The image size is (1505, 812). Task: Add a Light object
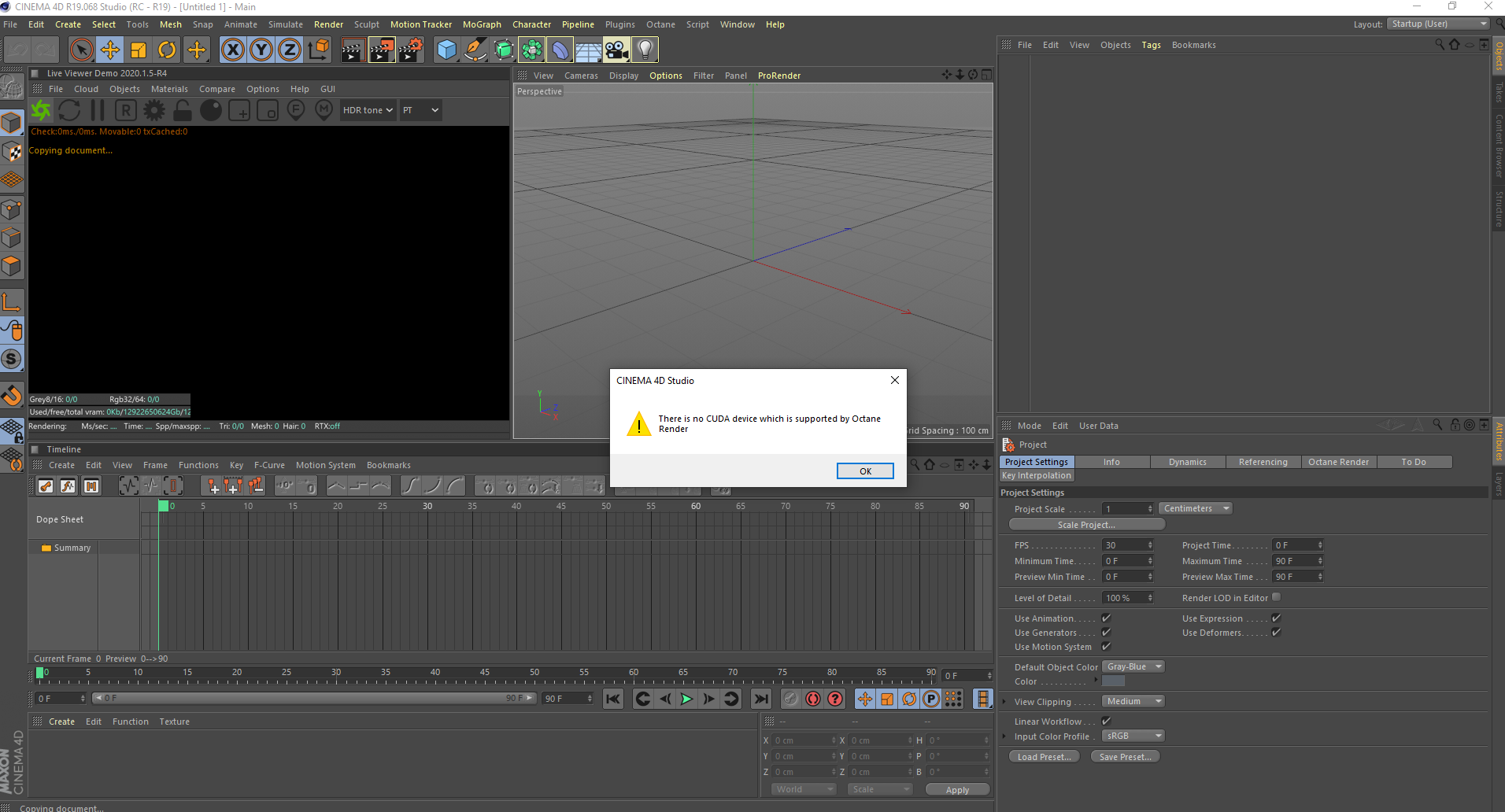[645, 50]
